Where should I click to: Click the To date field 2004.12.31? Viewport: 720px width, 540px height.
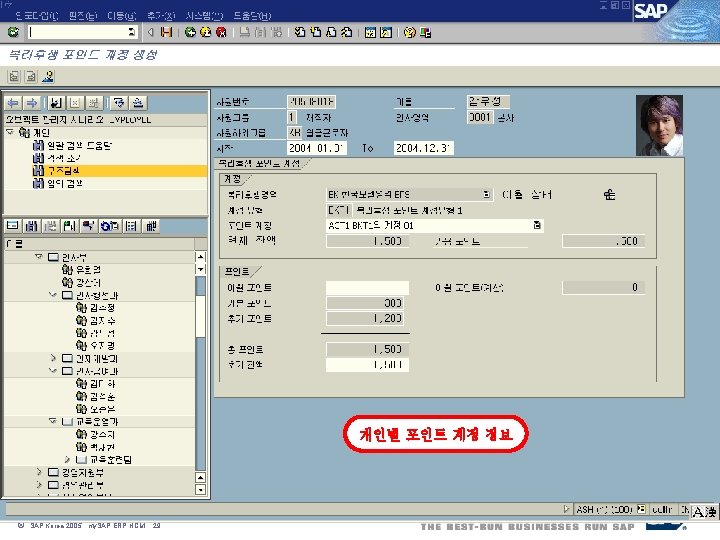click(x=423, y=148)
